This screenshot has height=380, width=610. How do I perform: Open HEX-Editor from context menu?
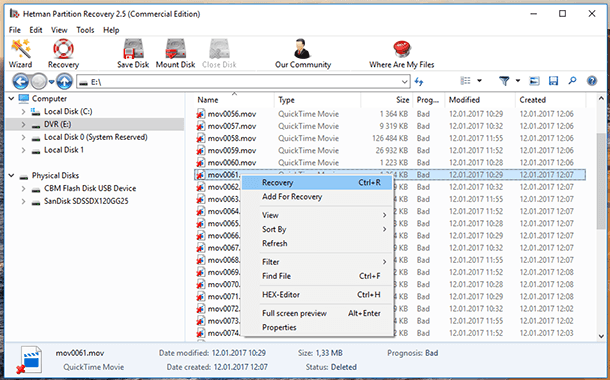coord(317,295)
